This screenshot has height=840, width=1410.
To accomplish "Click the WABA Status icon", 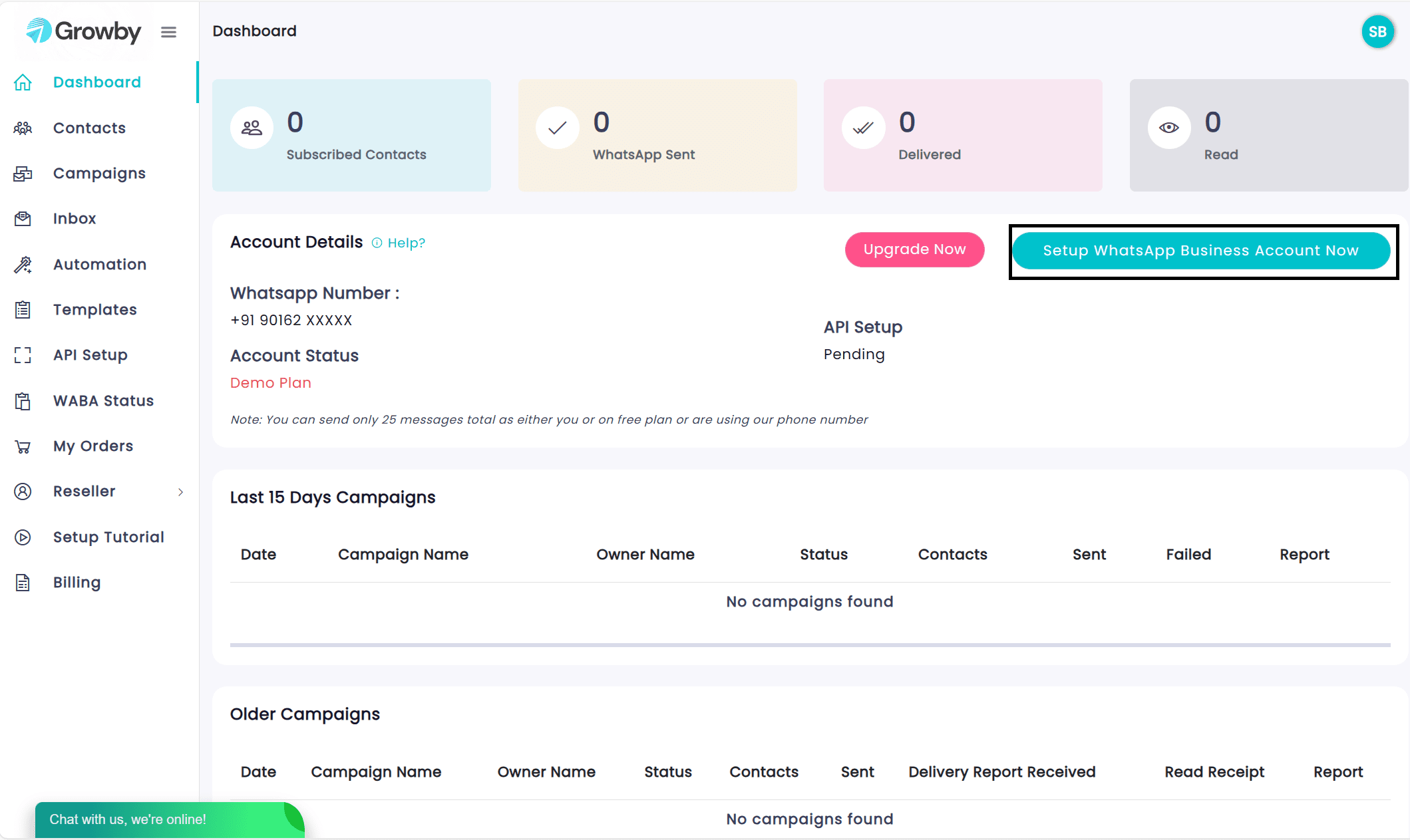I will point(23,401).
